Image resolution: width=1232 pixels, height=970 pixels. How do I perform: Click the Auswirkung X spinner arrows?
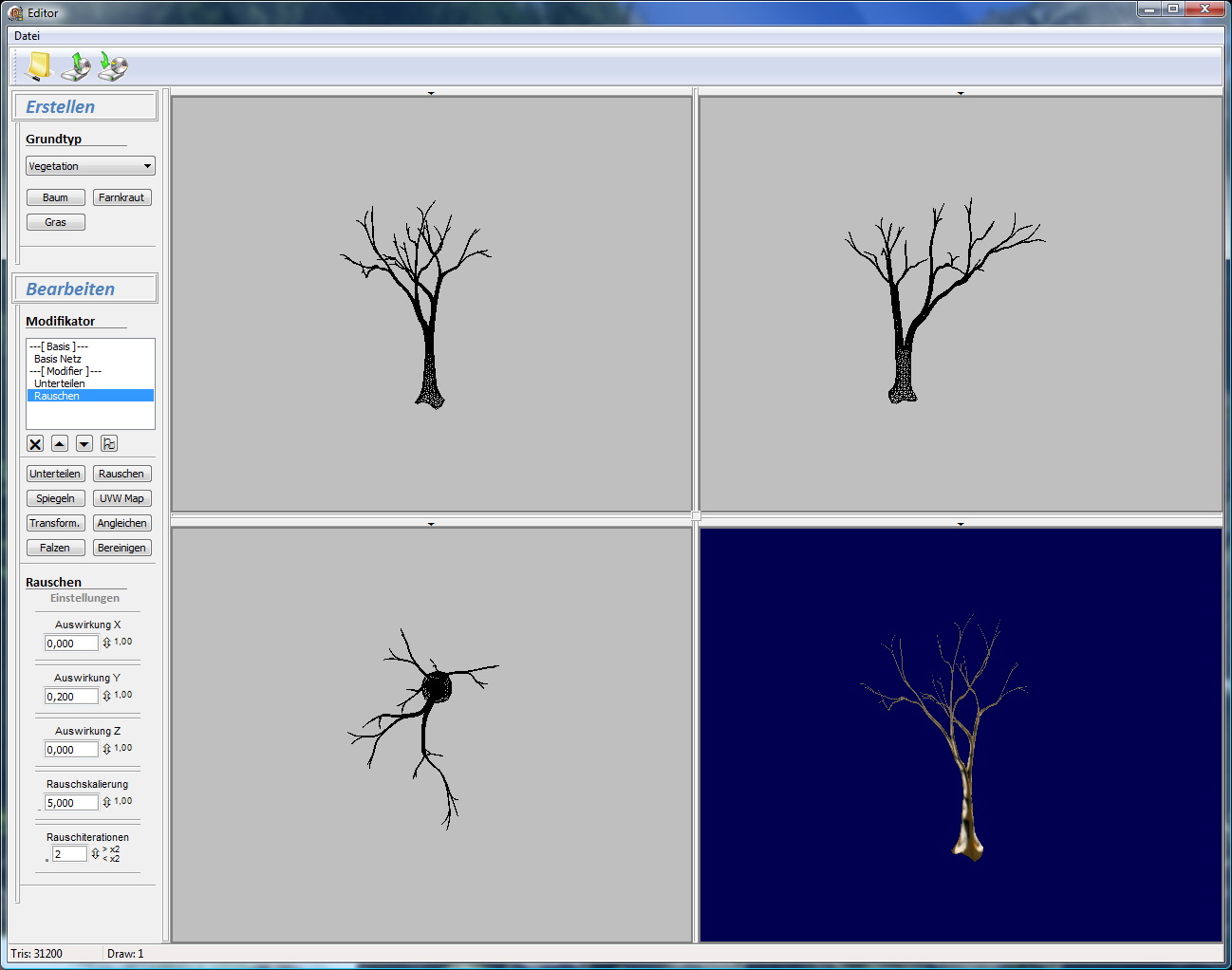click(x=106, y=643)
